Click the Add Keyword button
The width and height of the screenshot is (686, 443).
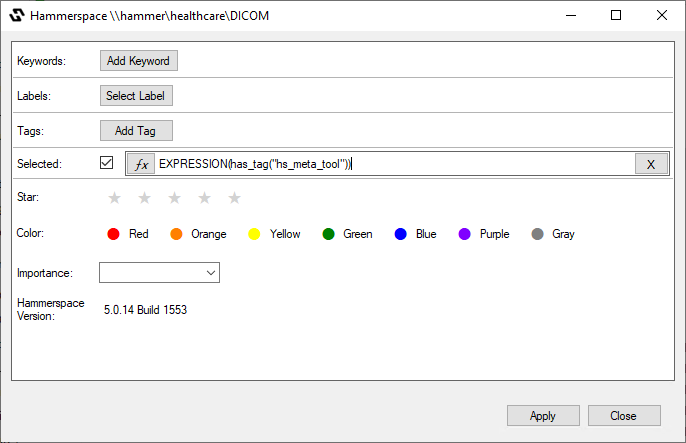[139, 60]
